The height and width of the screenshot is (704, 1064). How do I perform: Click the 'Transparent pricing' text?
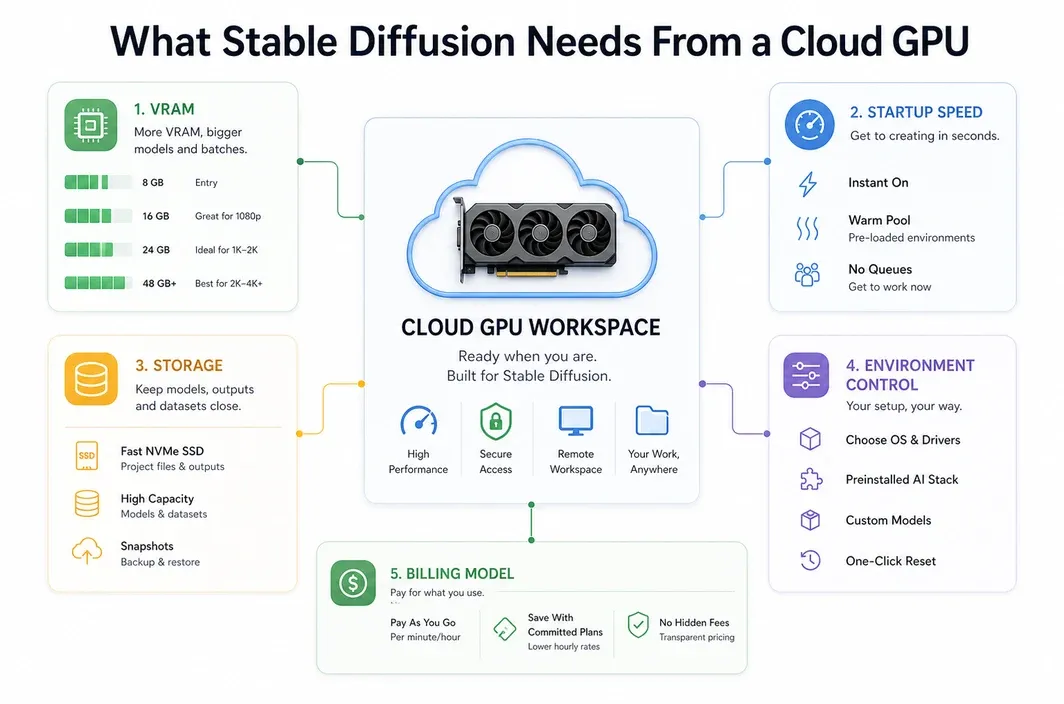[697, 637]
